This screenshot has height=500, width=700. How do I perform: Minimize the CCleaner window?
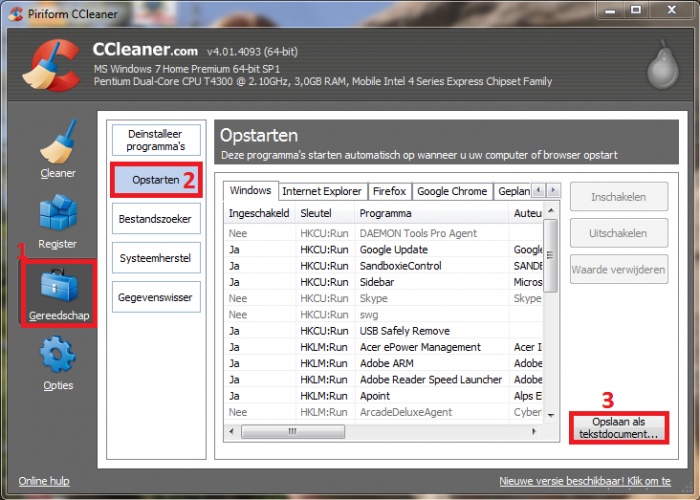610,10
